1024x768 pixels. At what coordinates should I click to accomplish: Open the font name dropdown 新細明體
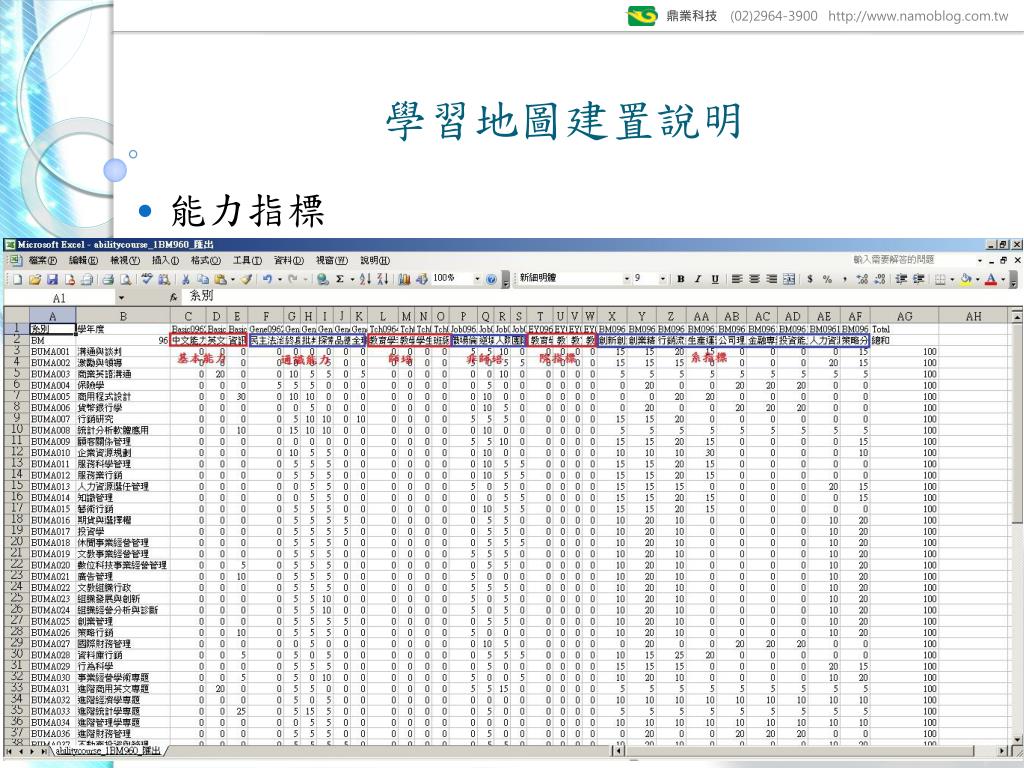(626, 279)
